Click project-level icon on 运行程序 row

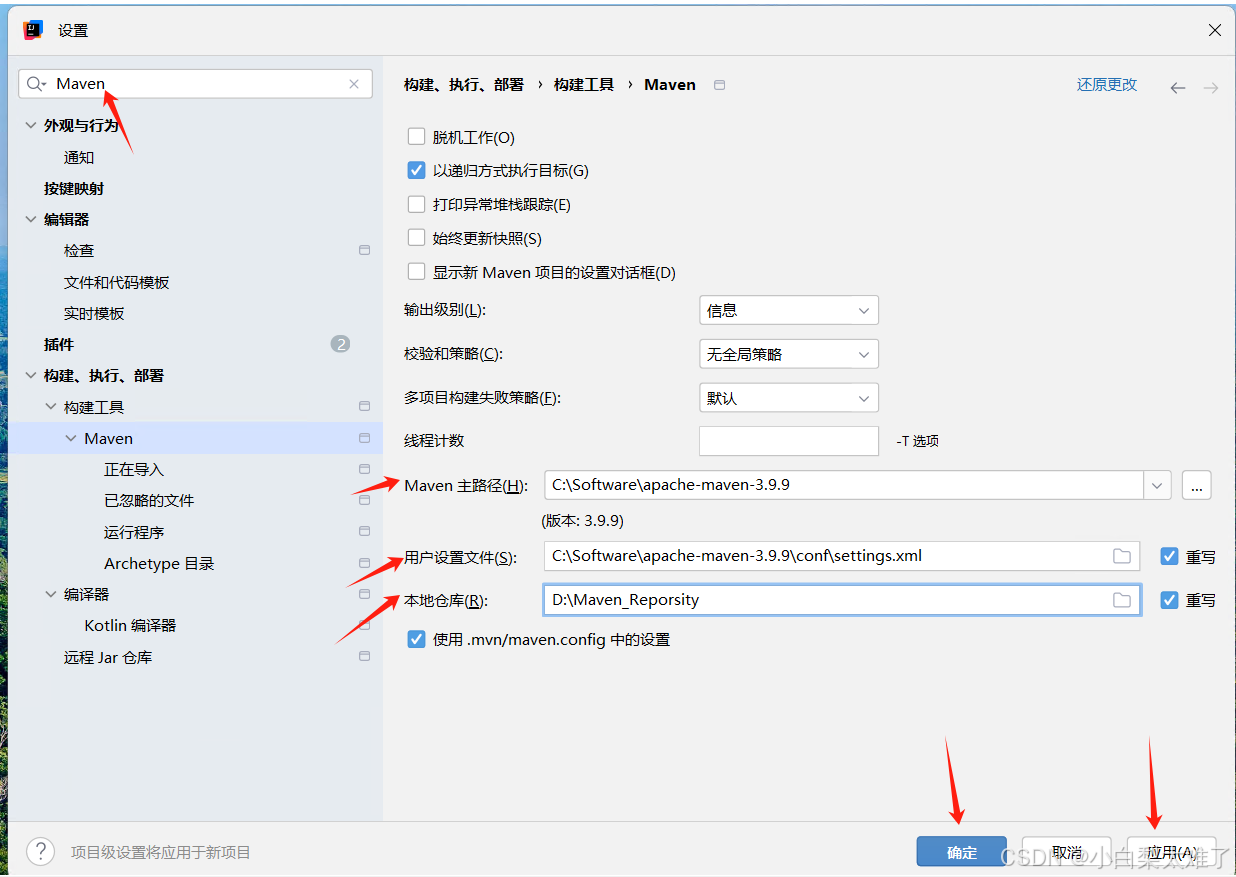coord(364,532)
